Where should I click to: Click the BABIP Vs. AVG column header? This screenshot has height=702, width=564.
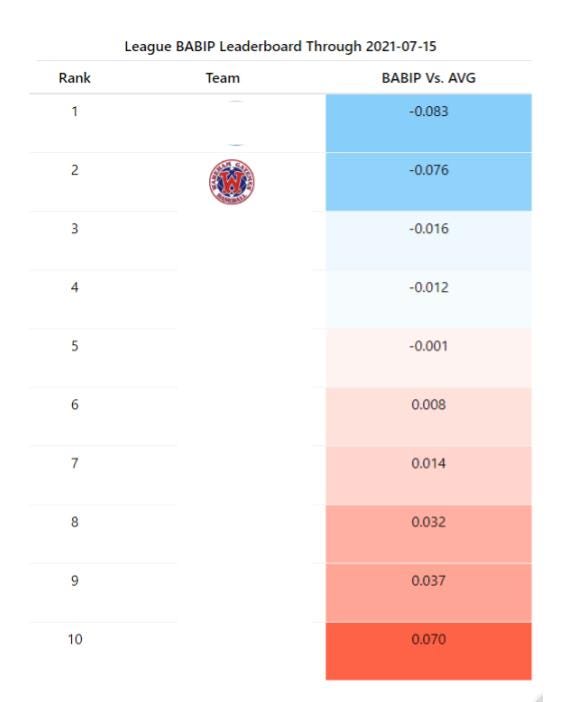click(x=428, y=78)
